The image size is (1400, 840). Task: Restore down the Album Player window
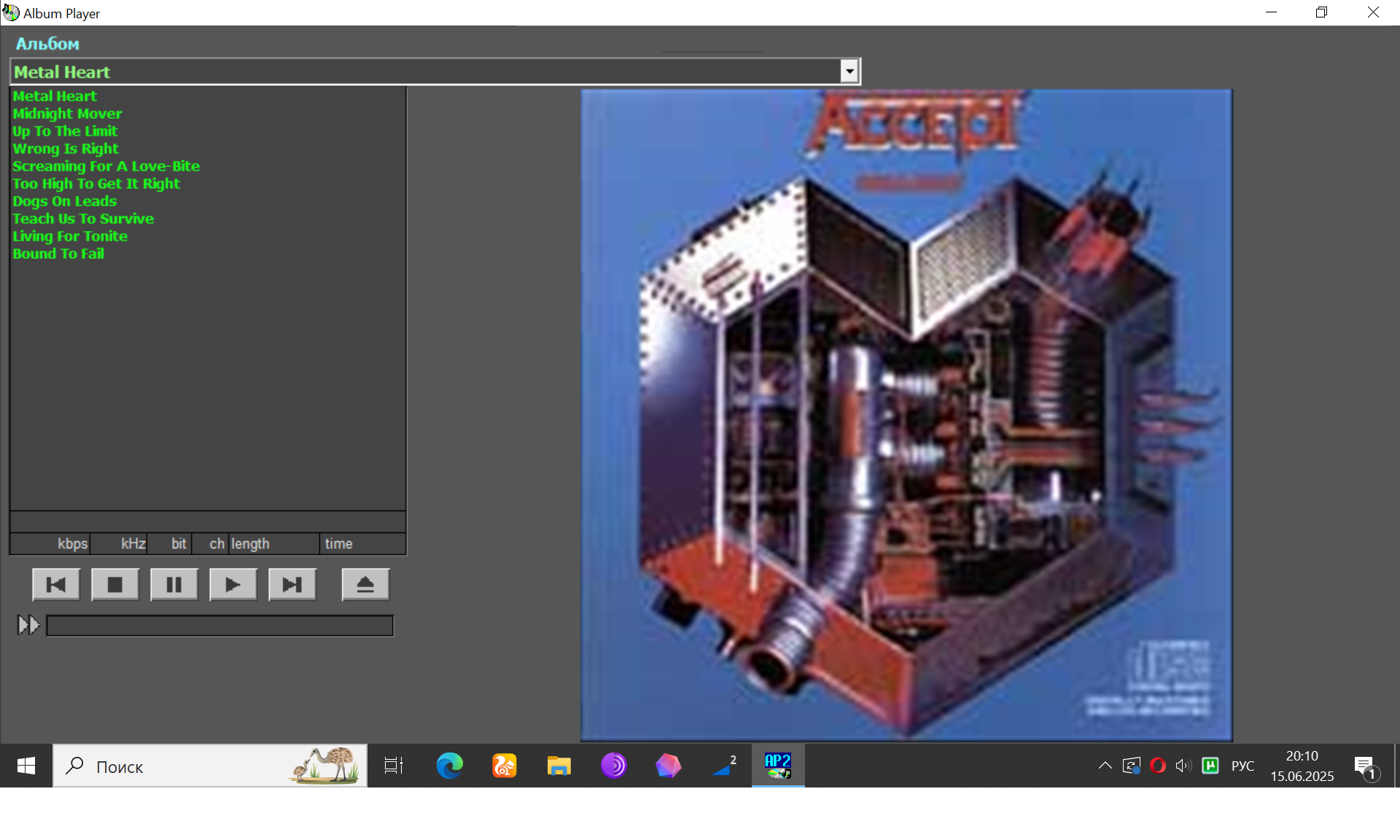pyautogui.click(x=1321, y=12)
